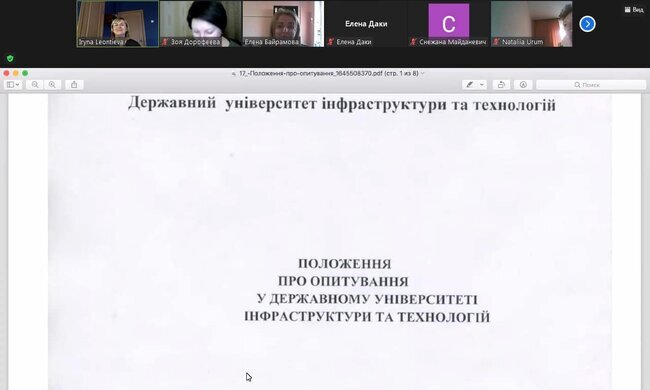650x390 pixels.
Task: Click the document title ПОЛОЖЕННЯ ПРО ОПИТУВАННЯ
Action: (x=344, y=272)
